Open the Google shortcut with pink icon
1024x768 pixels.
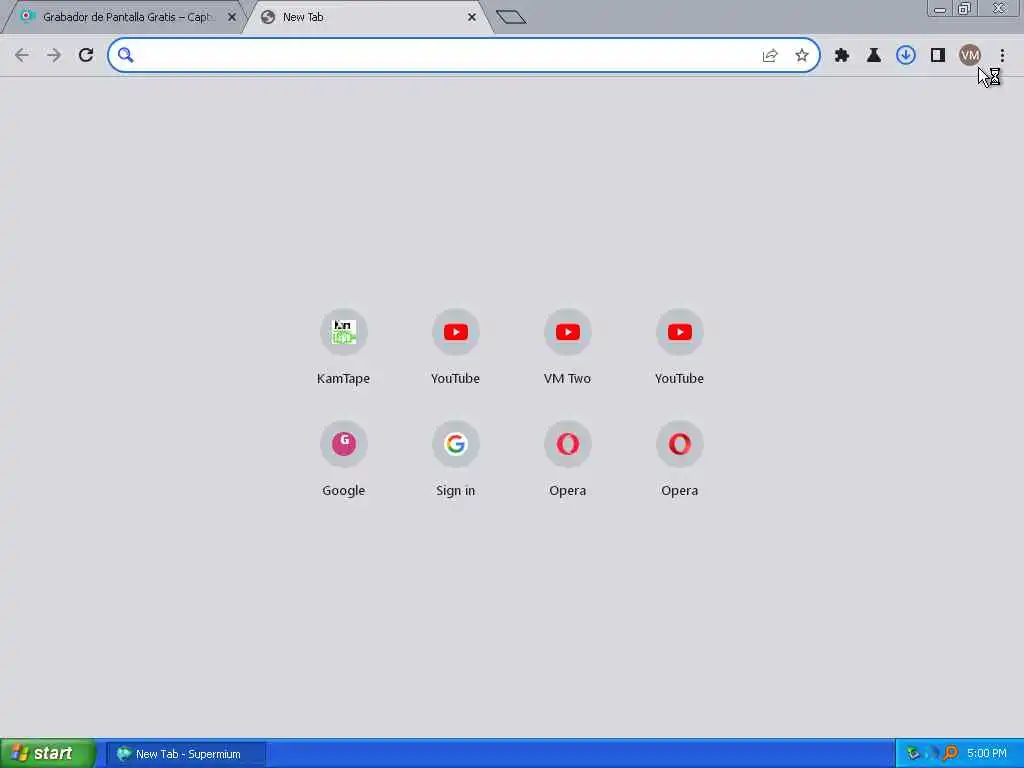point(344,459)
